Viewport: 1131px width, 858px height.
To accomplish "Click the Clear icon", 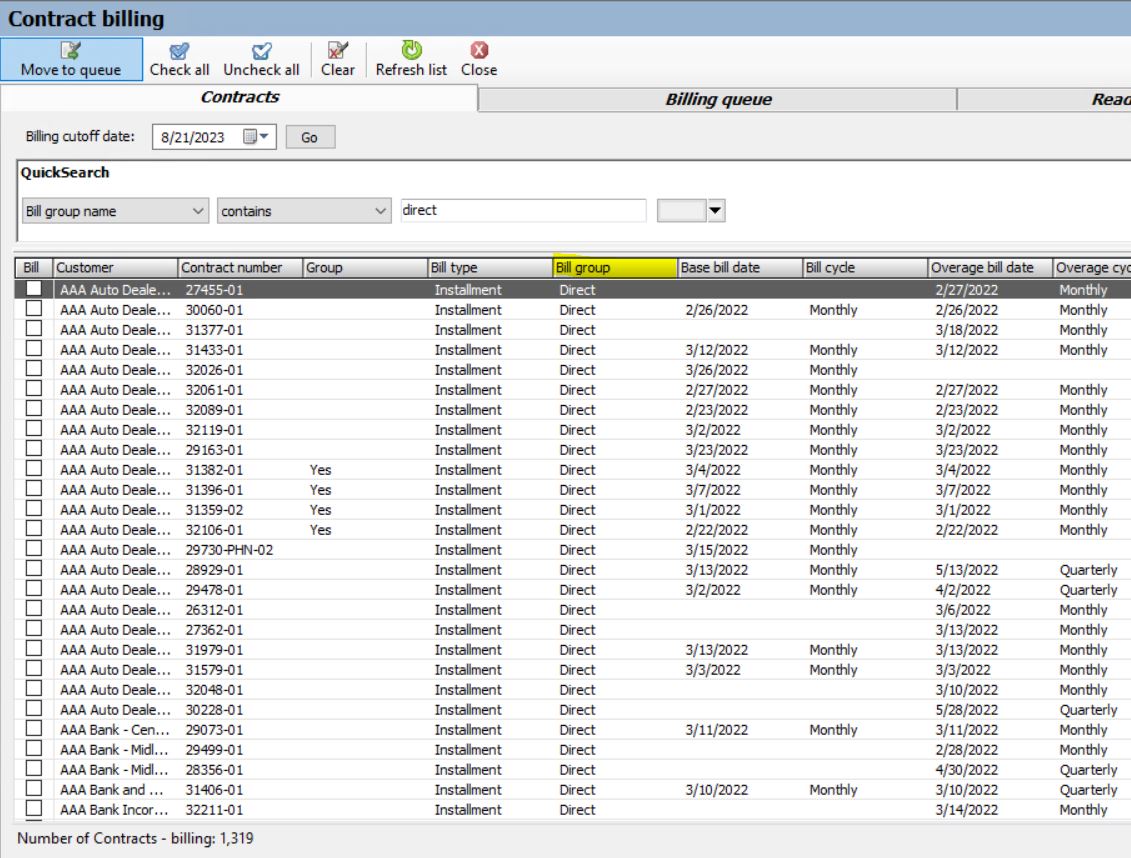I will [x=338, y=50].
